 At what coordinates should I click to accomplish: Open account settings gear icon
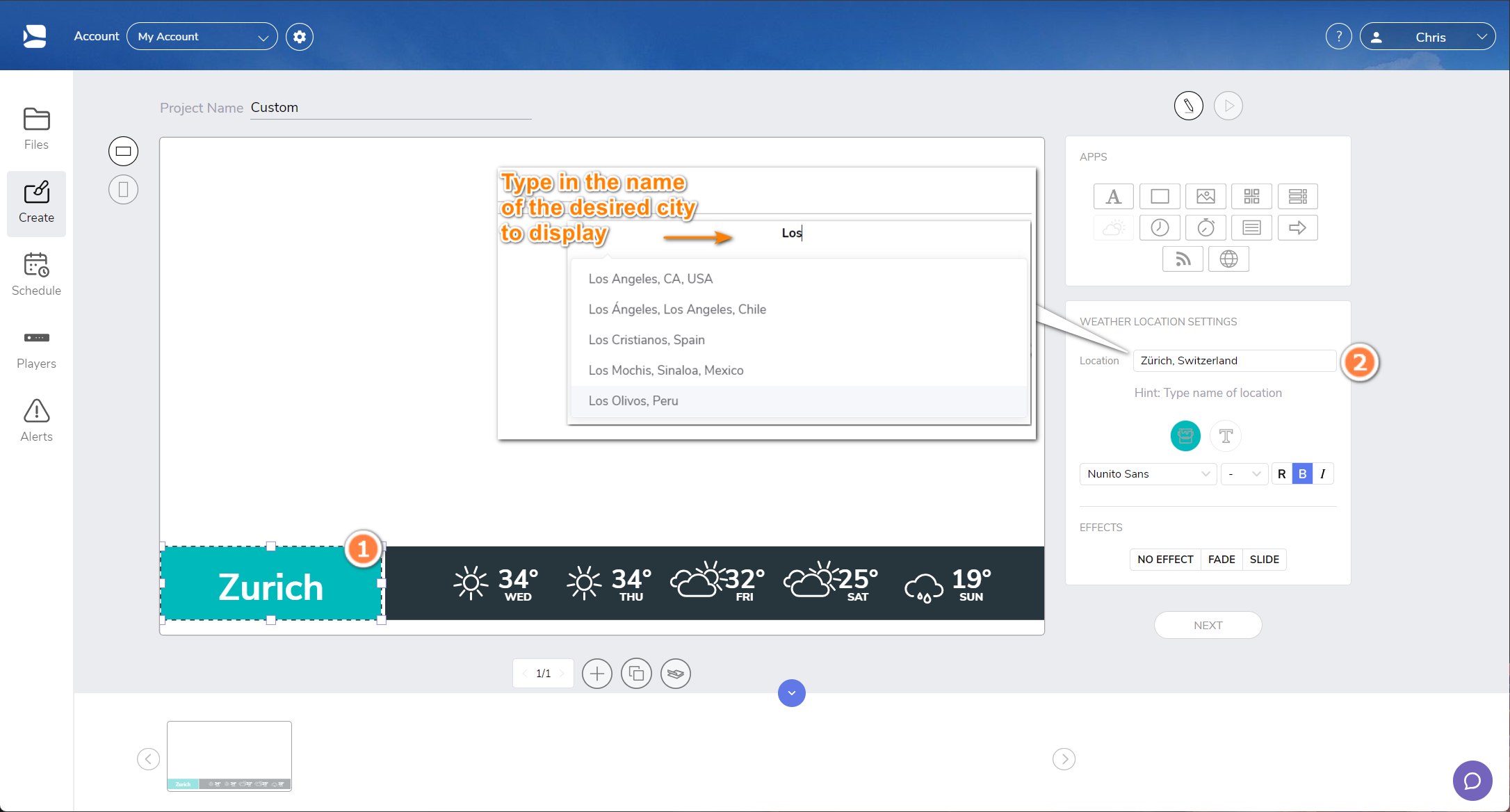pyautogui.click(x=300, y=37)
